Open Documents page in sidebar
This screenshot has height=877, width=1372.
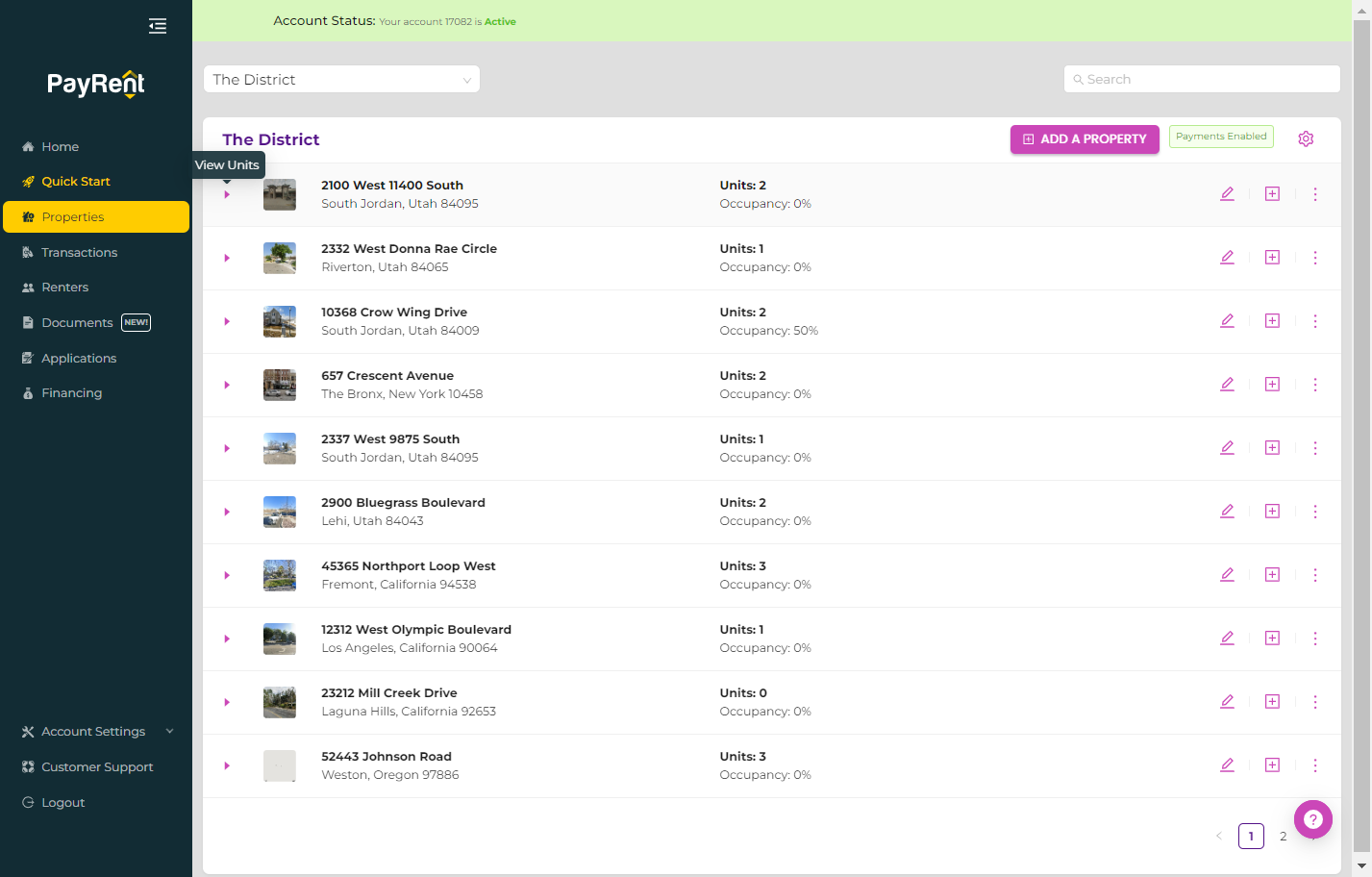(96, 323)
